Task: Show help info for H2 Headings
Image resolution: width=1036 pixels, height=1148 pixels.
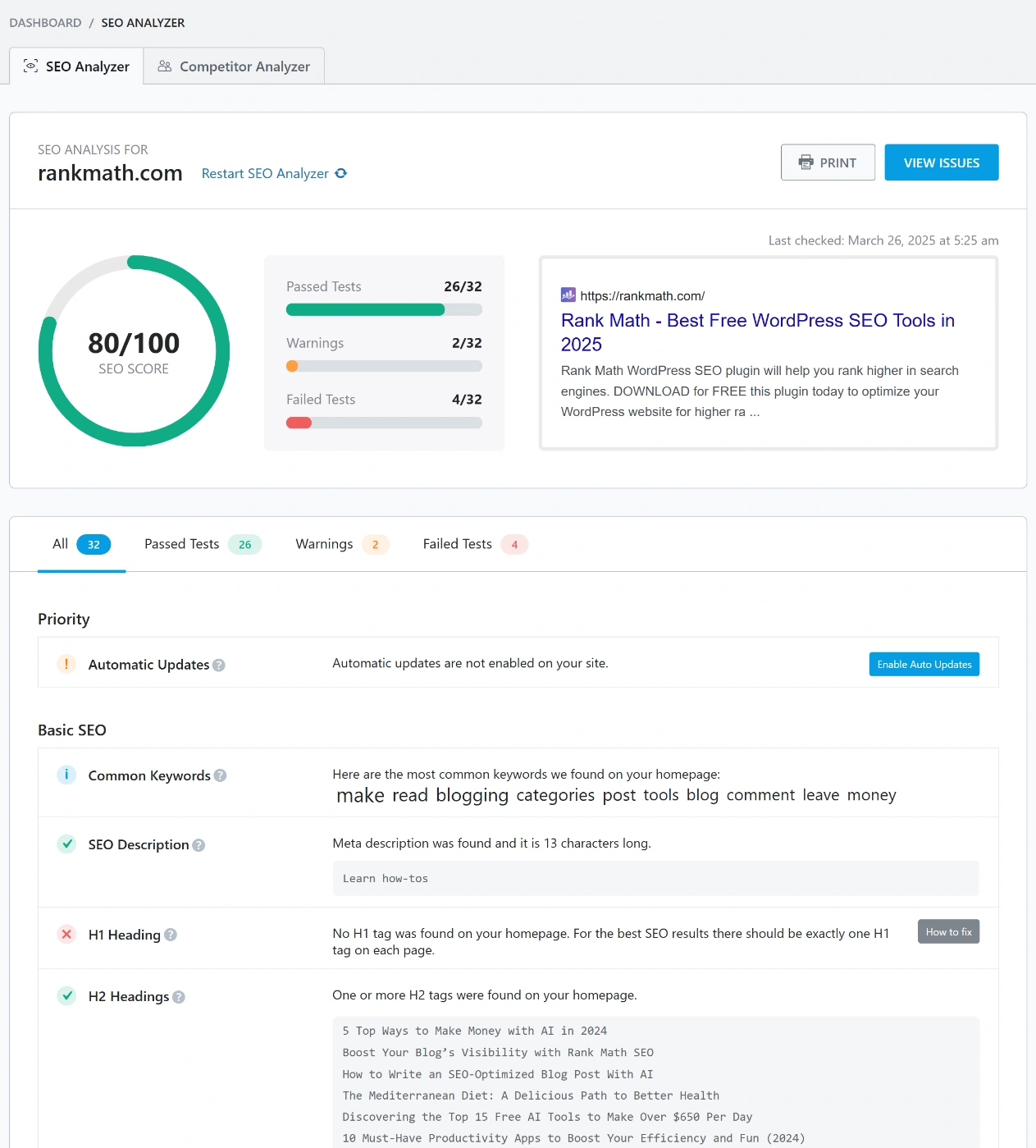Action: click(x=179, y=997)
